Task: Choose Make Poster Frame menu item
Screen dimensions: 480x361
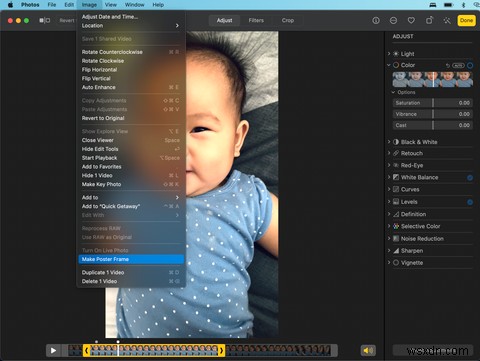Action: pos(131,259)
